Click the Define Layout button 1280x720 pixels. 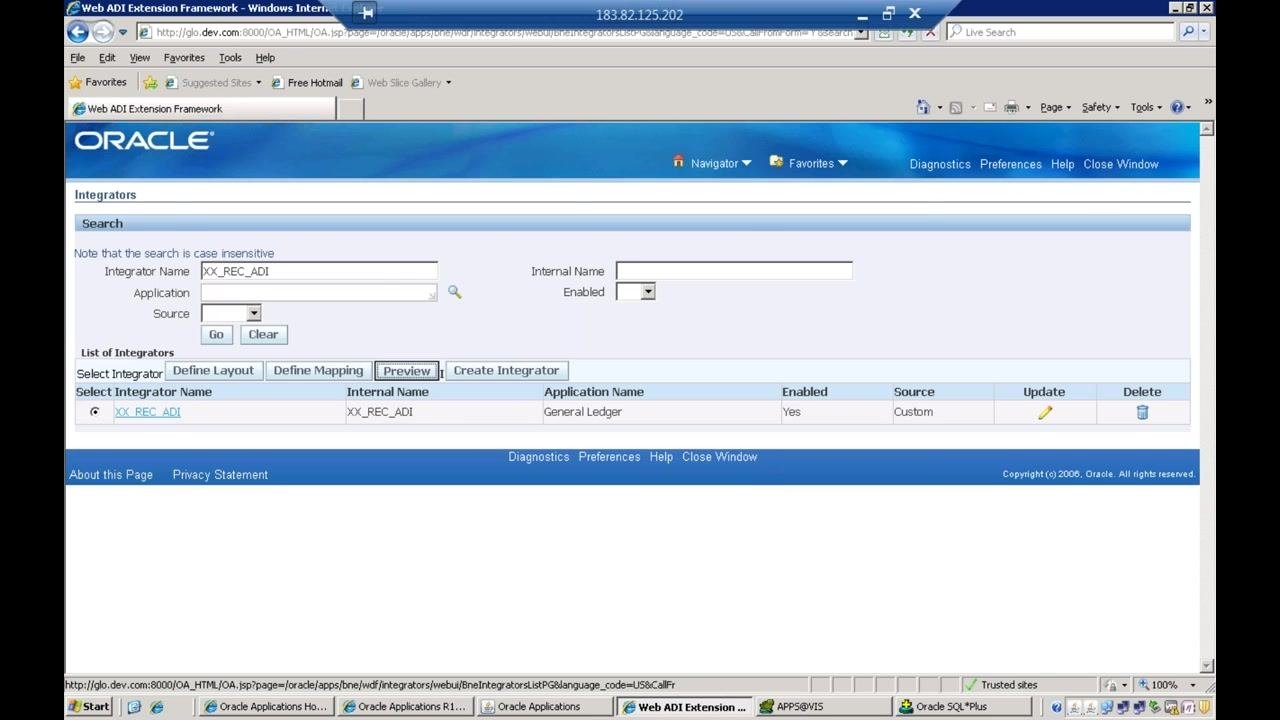click(213, 371)
